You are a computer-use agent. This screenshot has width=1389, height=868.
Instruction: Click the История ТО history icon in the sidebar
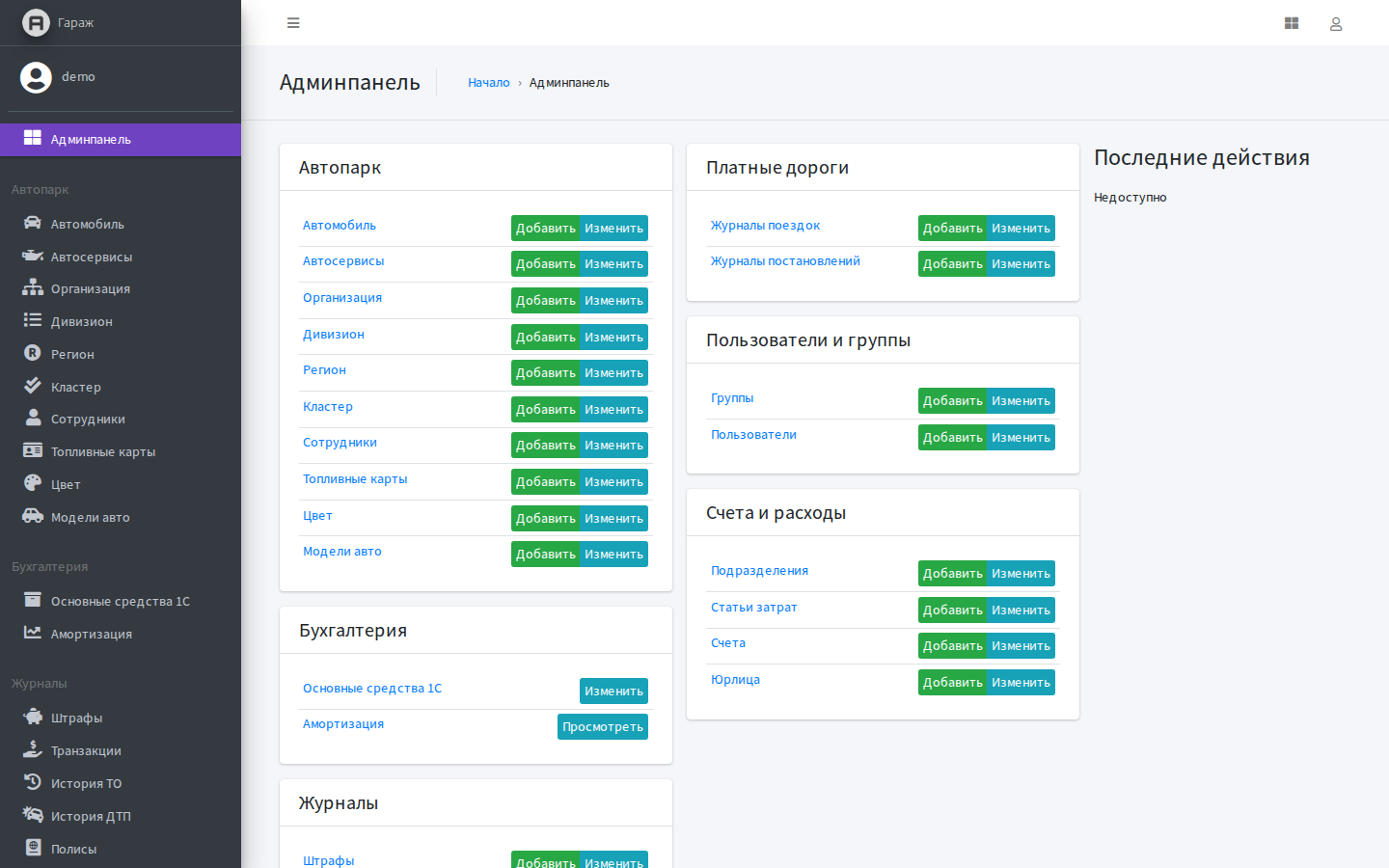coord(33,782)
